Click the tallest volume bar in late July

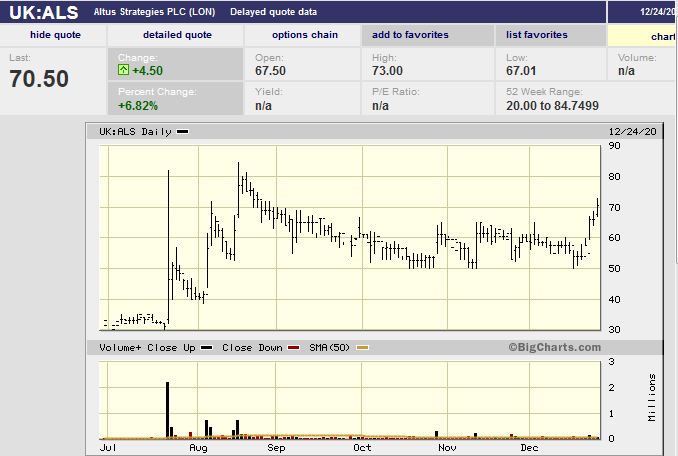point(168,410)
